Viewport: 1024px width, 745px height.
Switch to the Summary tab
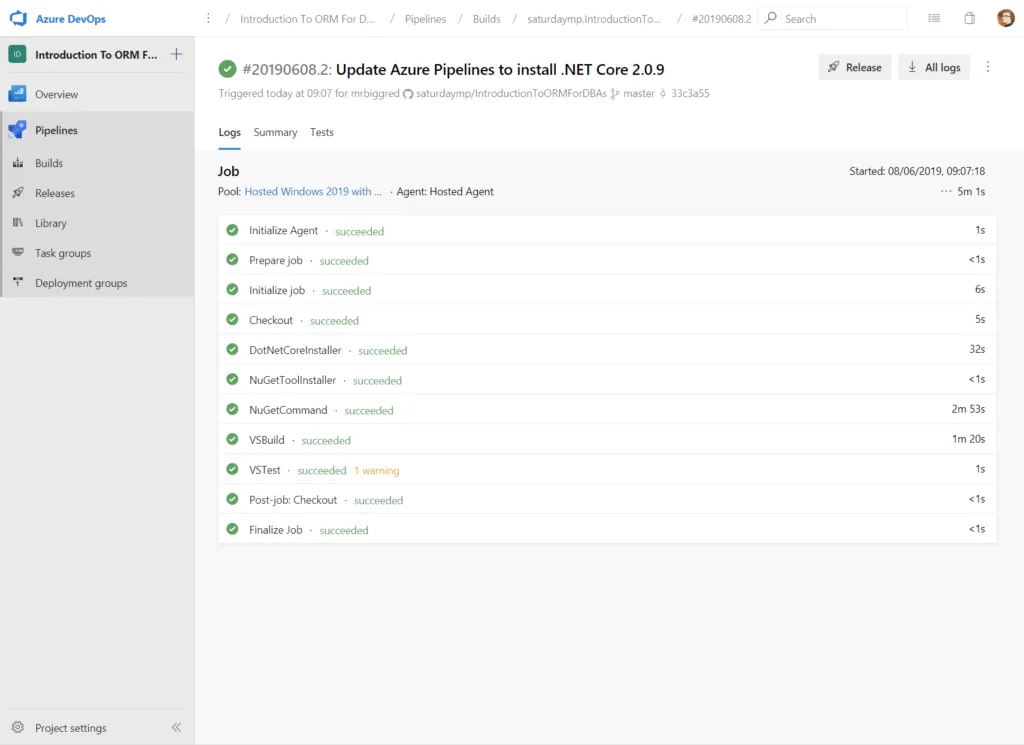click(x=275, y=133)
